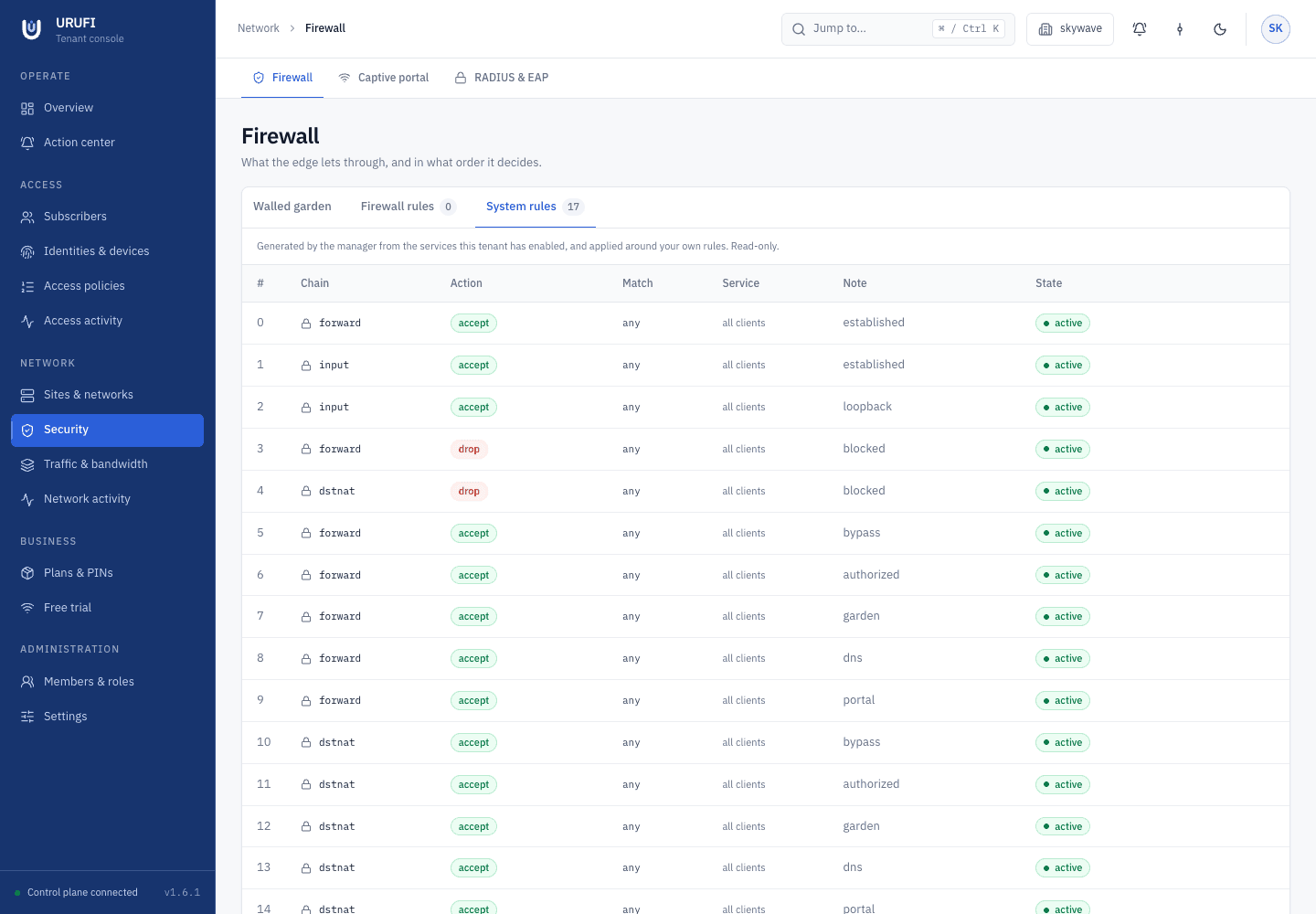Click the Overview sidebar icon
This screenshot has width=1316, height=914.
pos(27,109)
